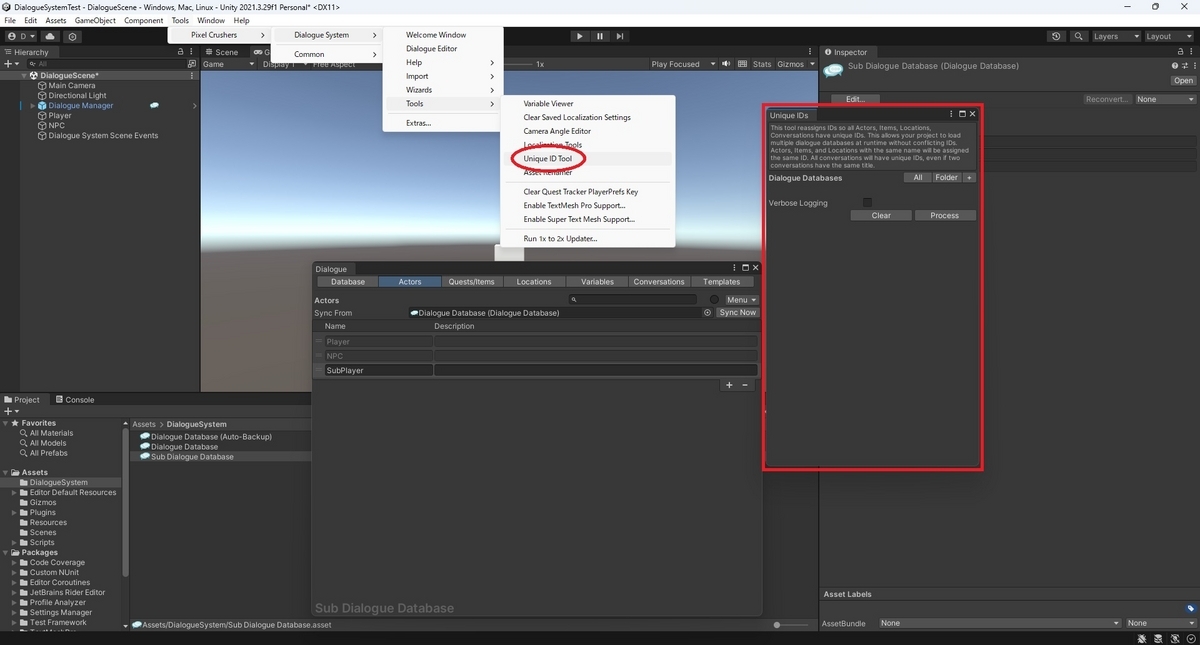Click the global search magnifier icon
The height and width of the screenshot is (645, 1200).
1078,36
